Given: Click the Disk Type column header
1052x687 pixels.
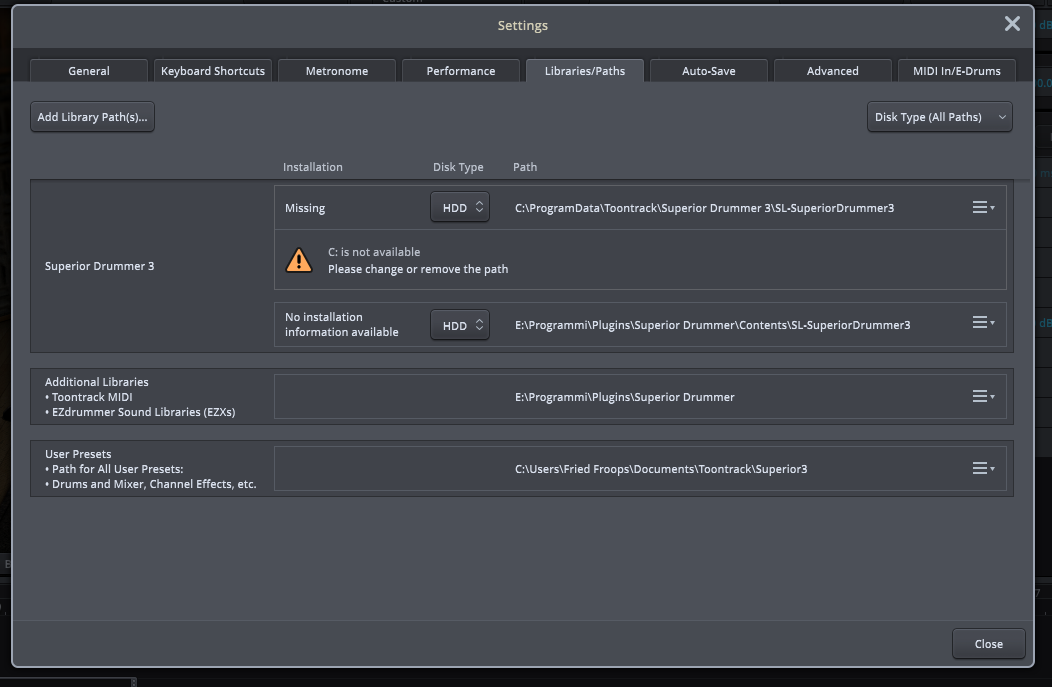Looking at the screenshot, I should click(x=458, y=167).
